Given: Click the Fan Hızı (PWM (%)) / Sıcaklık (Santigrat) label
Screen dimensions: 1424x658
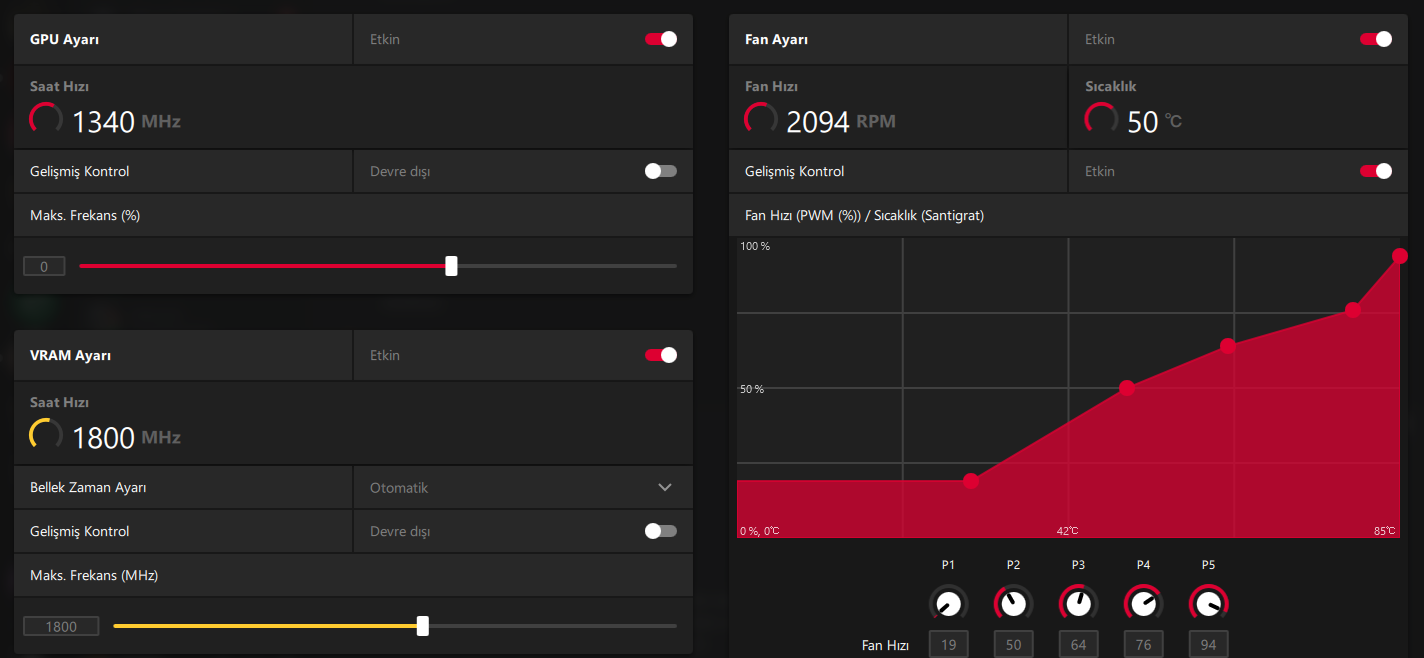Looking at the screenshot, I should 865,215.
